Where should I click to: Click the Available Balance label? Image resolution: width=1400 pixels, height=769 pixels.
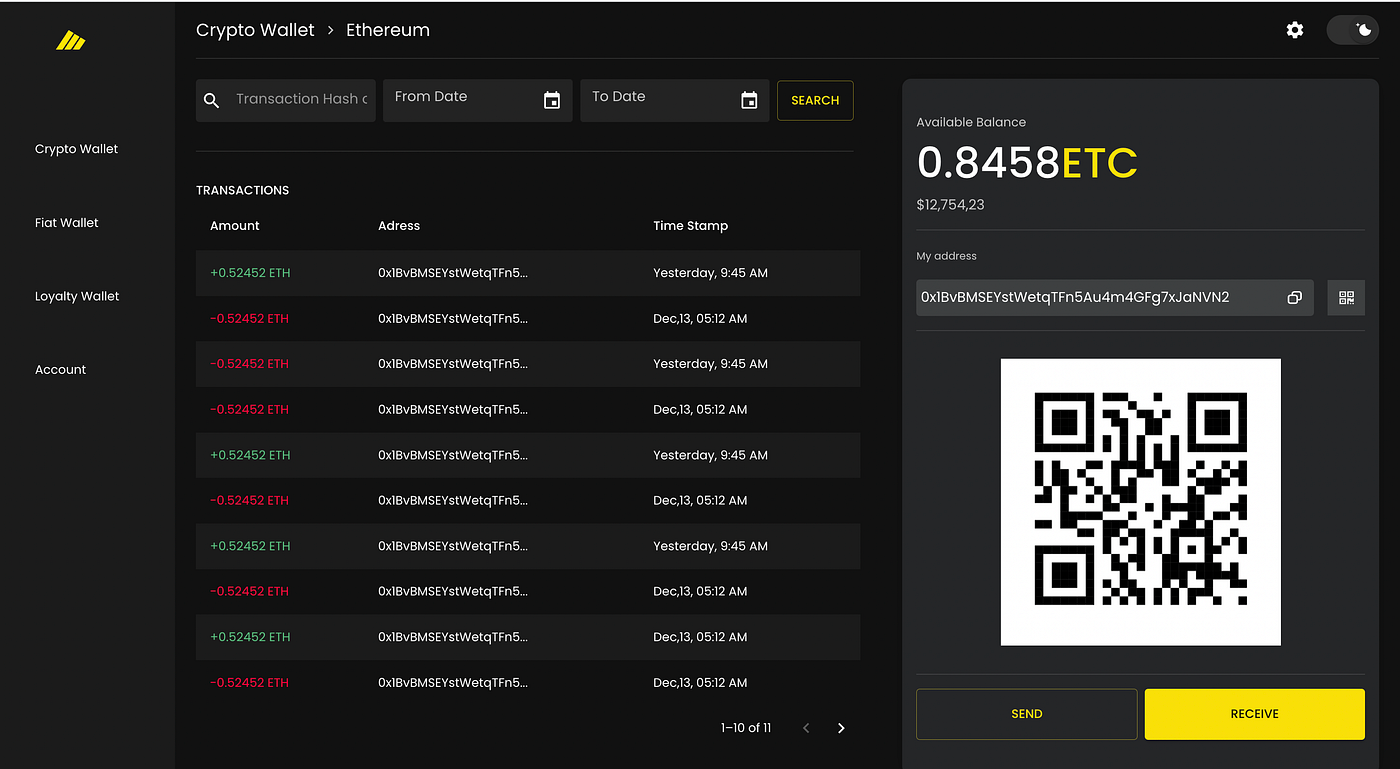tap(971, 122)
